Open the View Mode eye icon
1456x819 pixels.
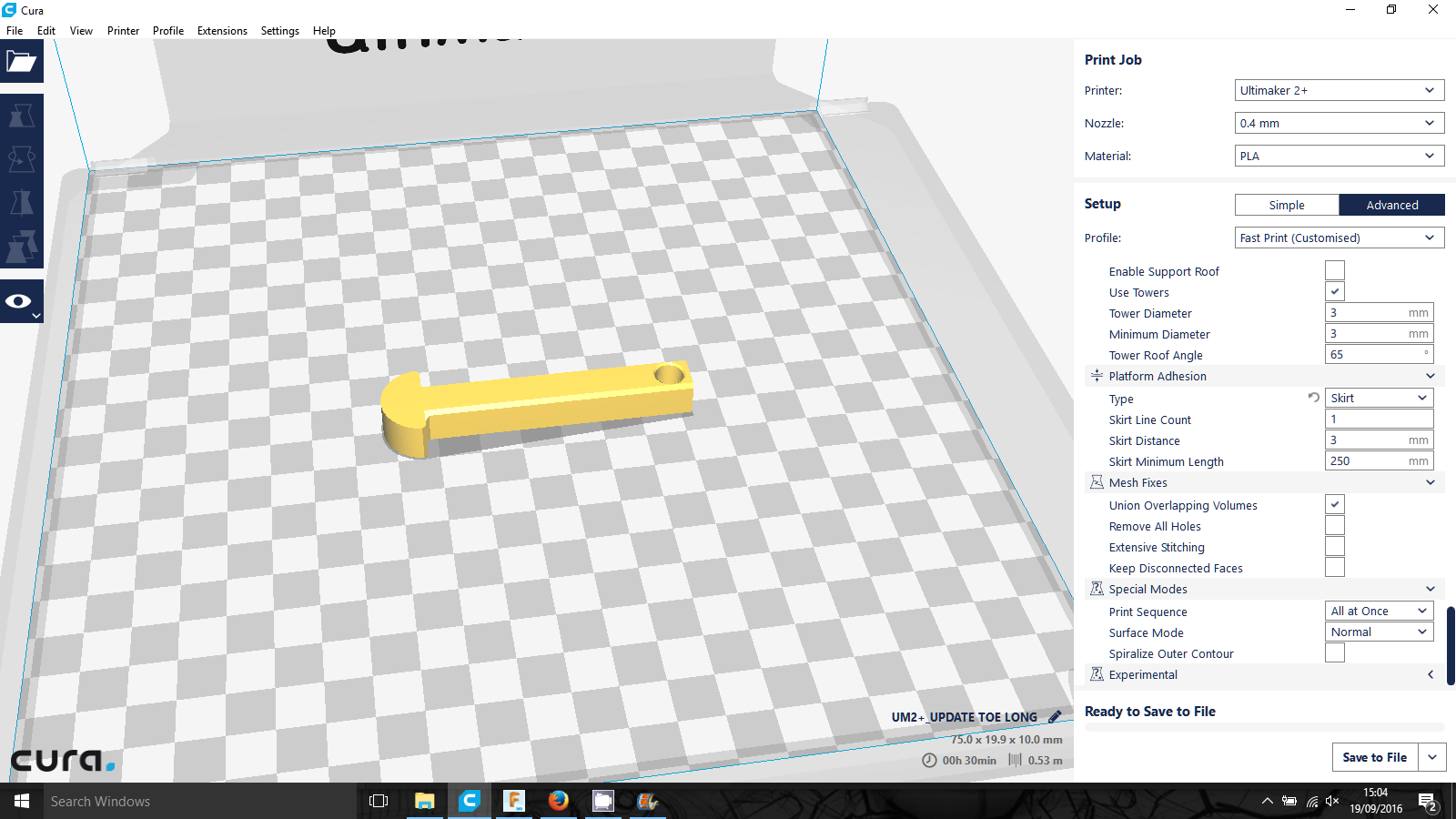[x=20, y=301]
